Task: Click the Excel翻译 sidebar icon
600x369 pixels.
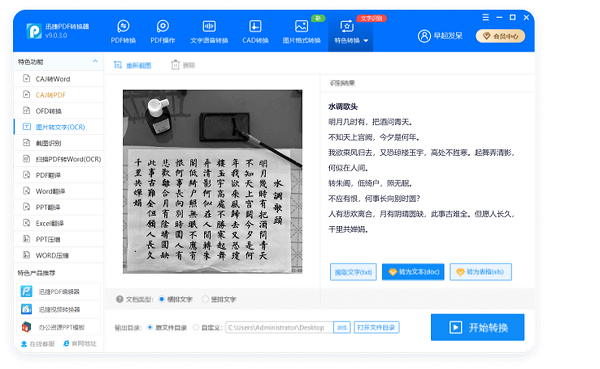Action: [x=26, y=223]
